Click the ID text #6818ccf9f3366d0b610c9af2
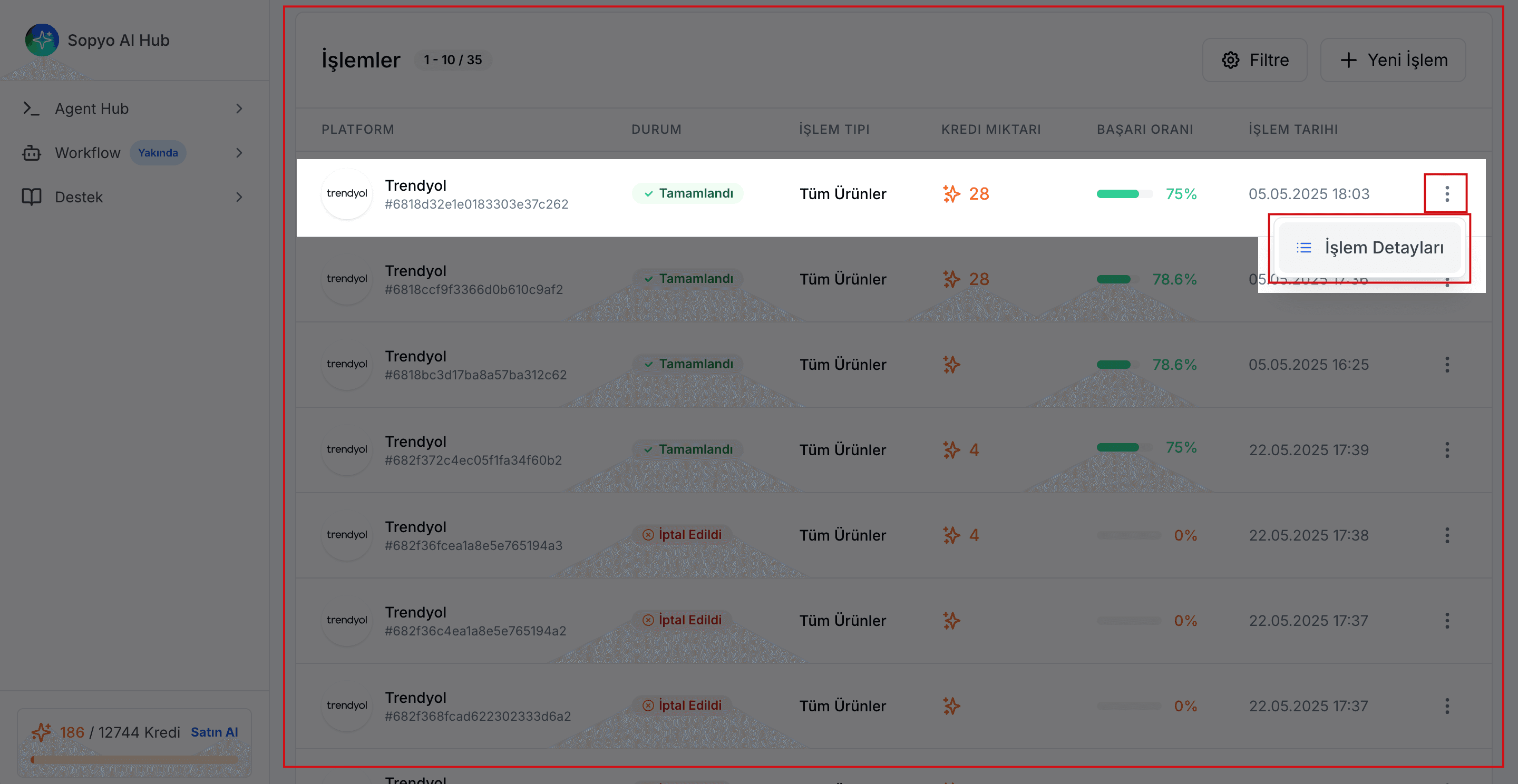The width and height of the screenshot is (1518, 784). pos(474,290)
